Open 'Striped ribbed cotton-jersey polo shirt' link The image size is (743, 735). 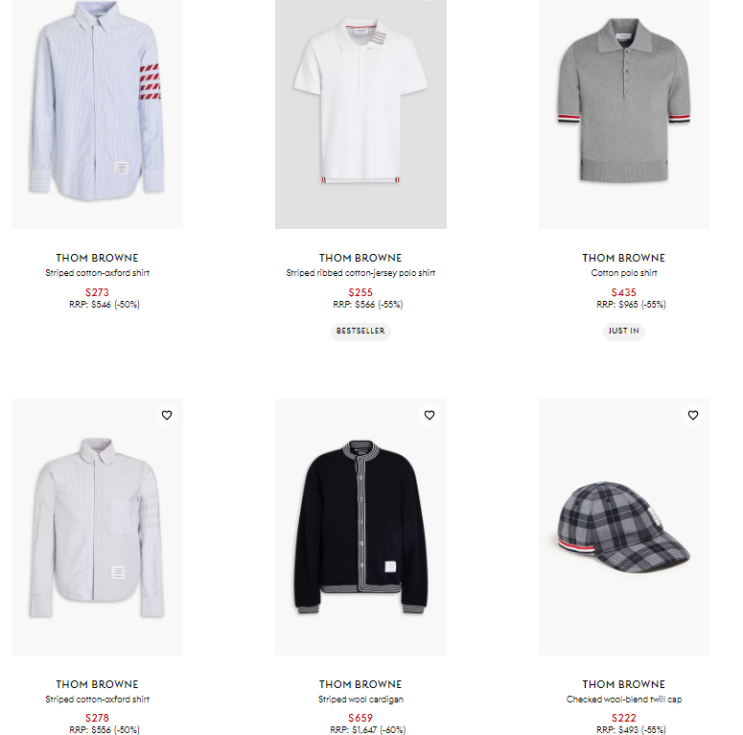pos(361,273)
